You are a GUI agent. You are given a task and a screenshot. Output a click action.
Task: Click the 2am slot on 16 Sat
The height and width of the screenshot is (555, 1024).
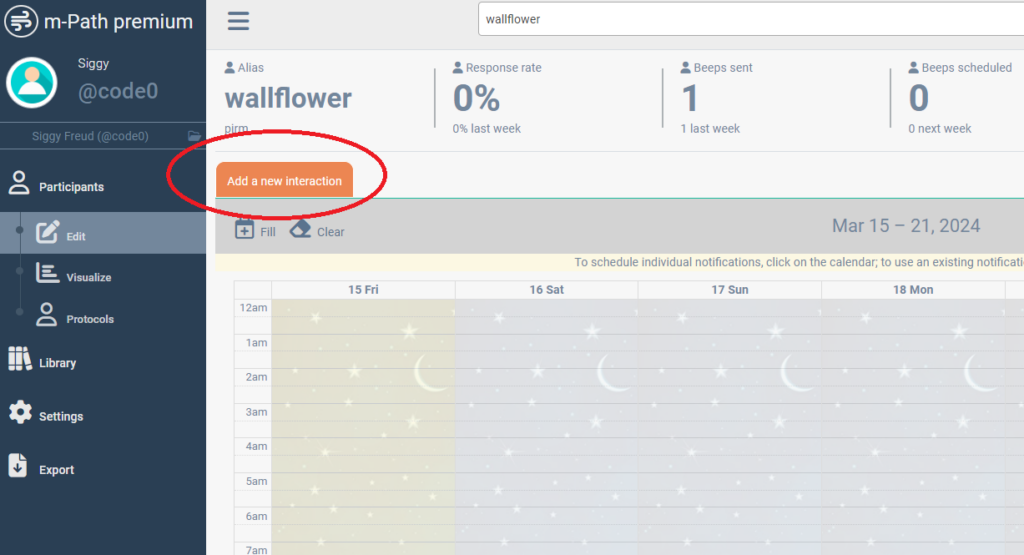pyautogui.click(x=546, y=377)
